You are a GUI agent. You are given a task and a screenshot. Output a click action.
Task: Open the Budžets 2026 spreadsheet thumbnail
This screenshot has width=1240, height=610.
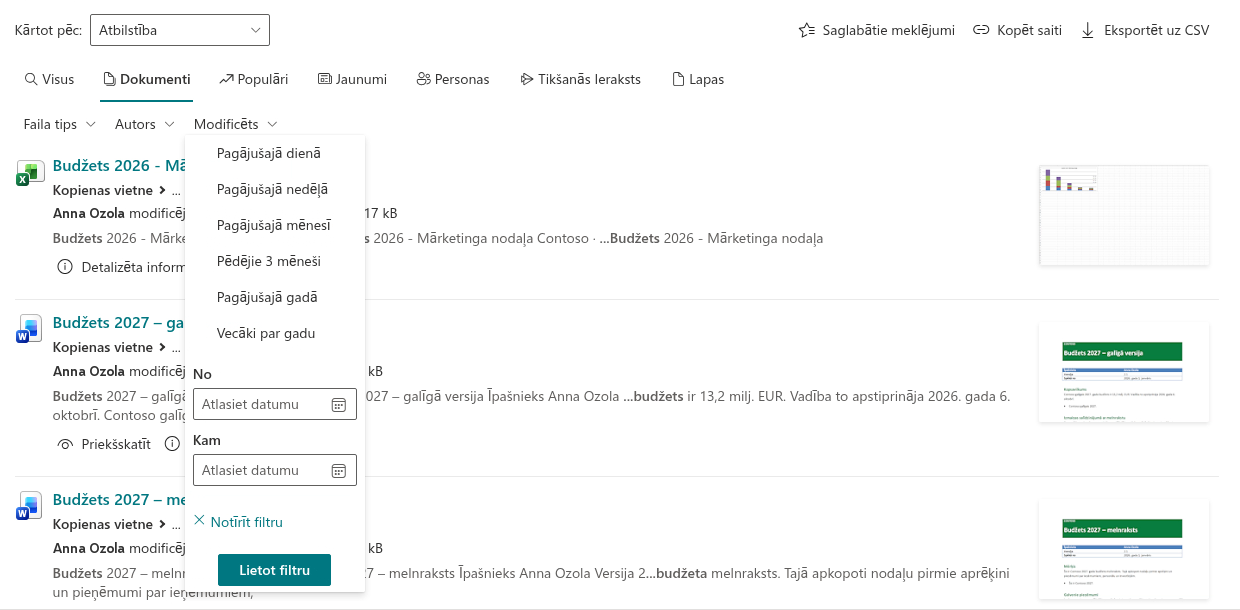[x=1124, y=216]
